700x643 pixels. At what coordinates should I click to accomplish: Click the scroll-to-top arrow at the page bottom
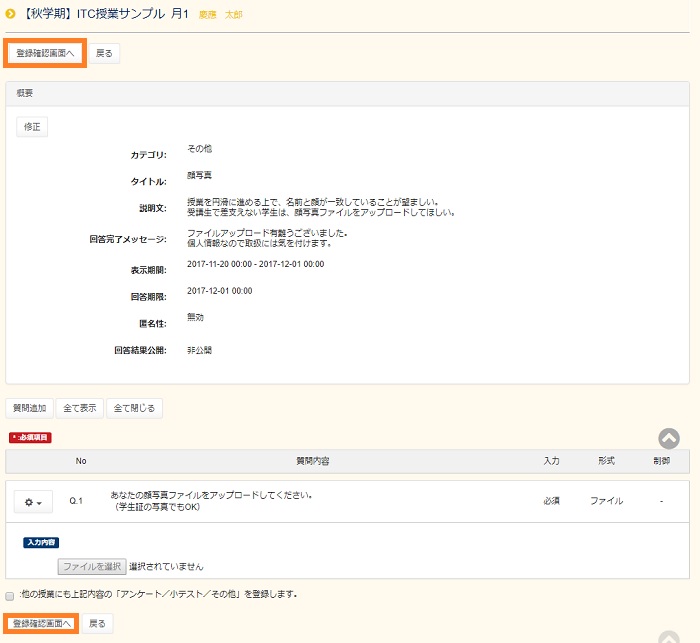tap(669, 636)
